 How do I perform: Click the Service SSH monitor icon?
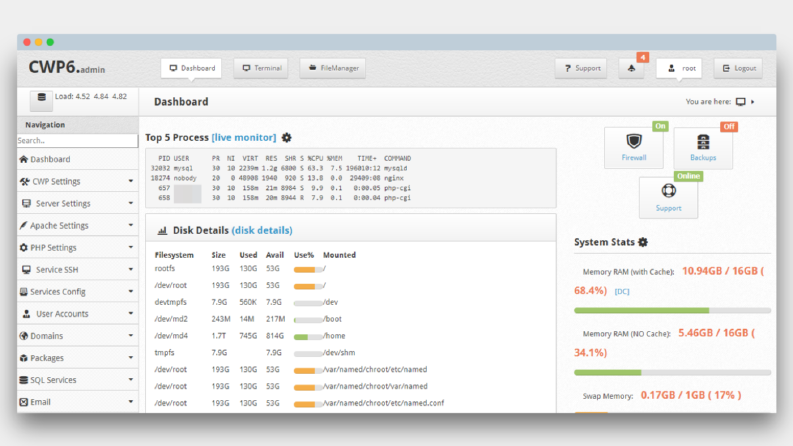click(x=26, y=270)
